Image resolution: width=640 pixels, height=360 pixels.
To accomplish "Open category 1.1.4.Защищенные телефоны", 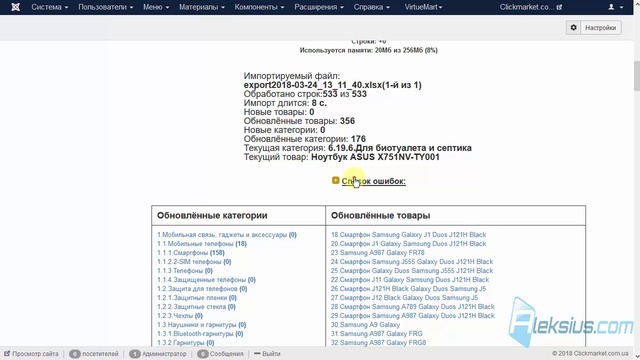I will pos(206,280).
